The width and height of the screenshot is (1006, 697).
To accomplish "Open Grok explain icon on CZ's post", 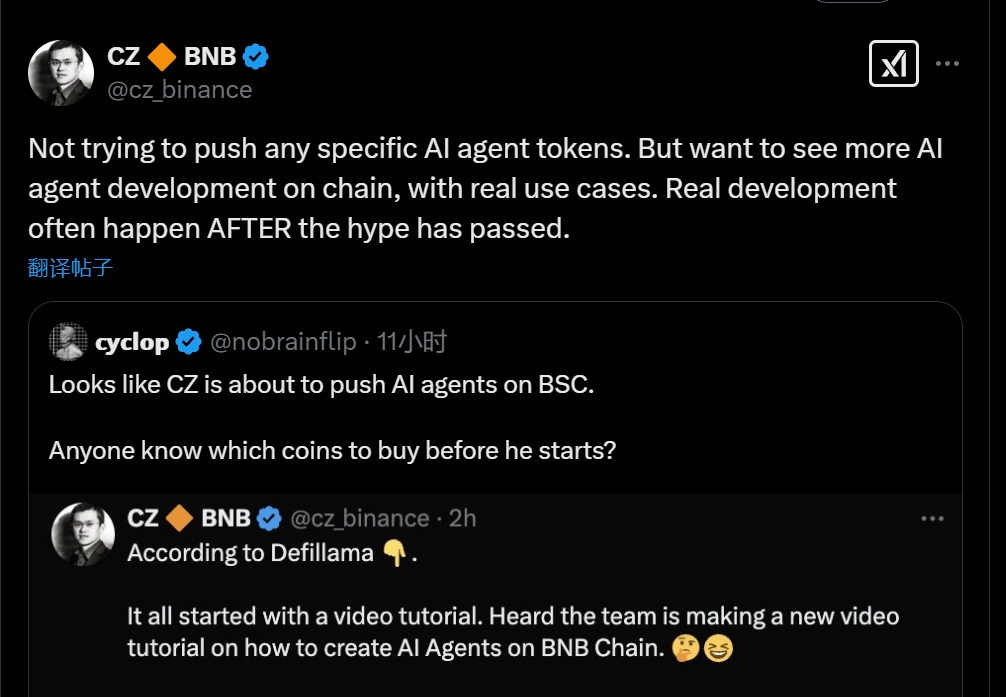I will pos(893,65).
